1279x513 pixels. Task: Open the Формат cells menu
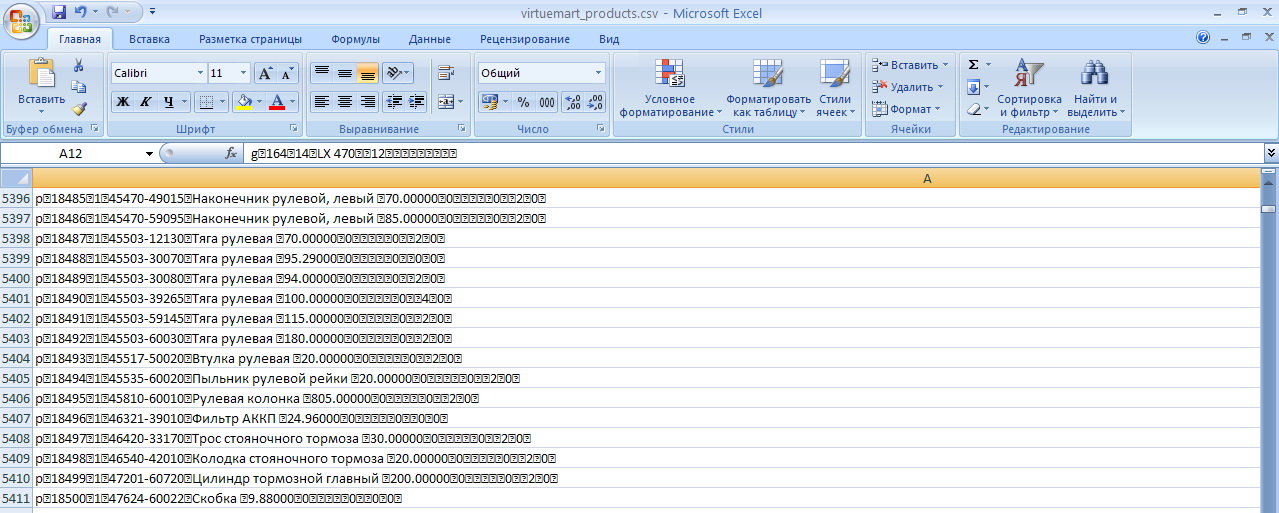pyautogui.click(x=906, y=109)
